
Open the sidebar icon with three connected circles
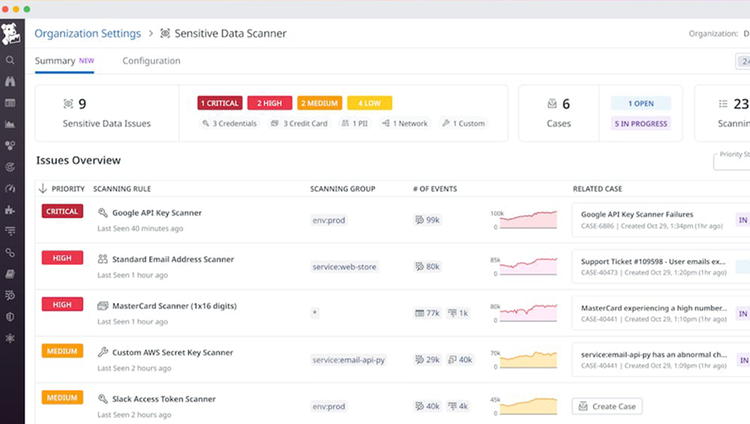[10, 145]
